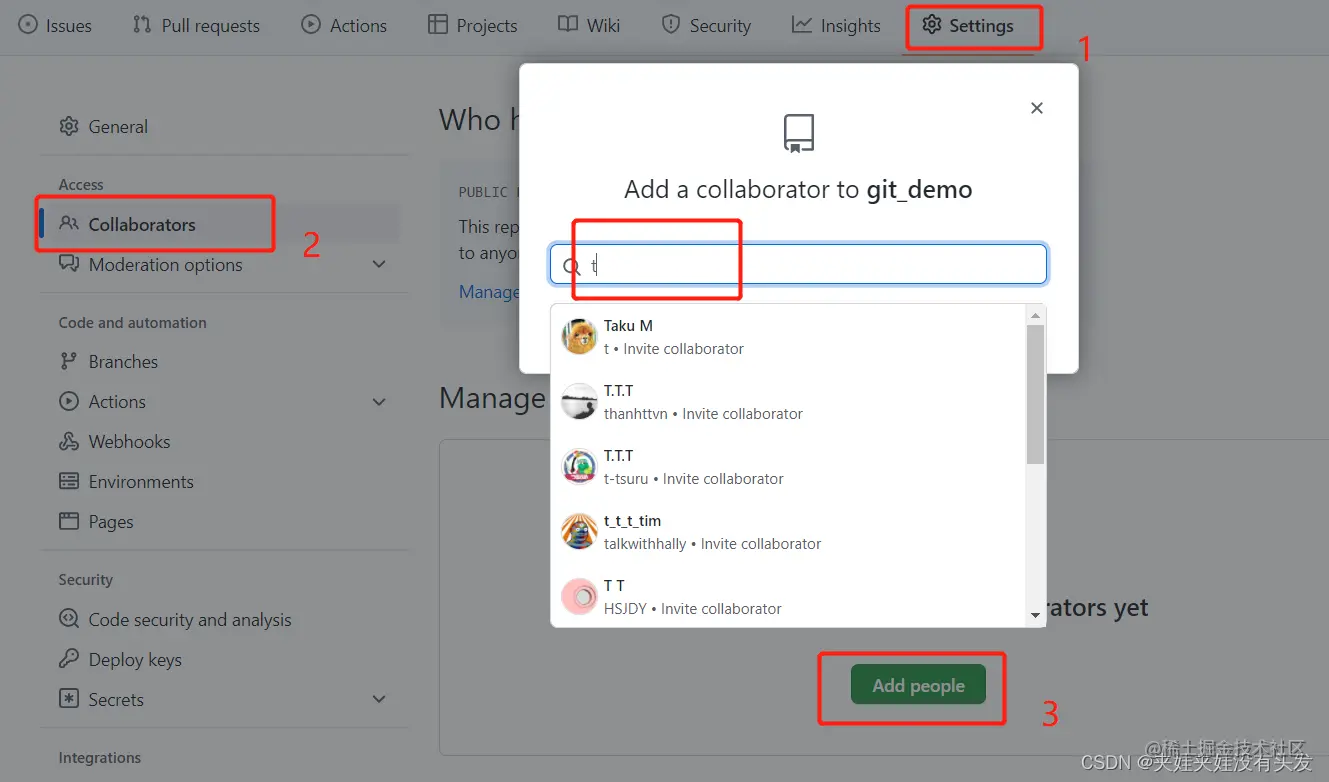Click t-tsuru avatar thumbnail
Image resolution: width=1329 pixels, height=782 pixels.
point(580,467)
